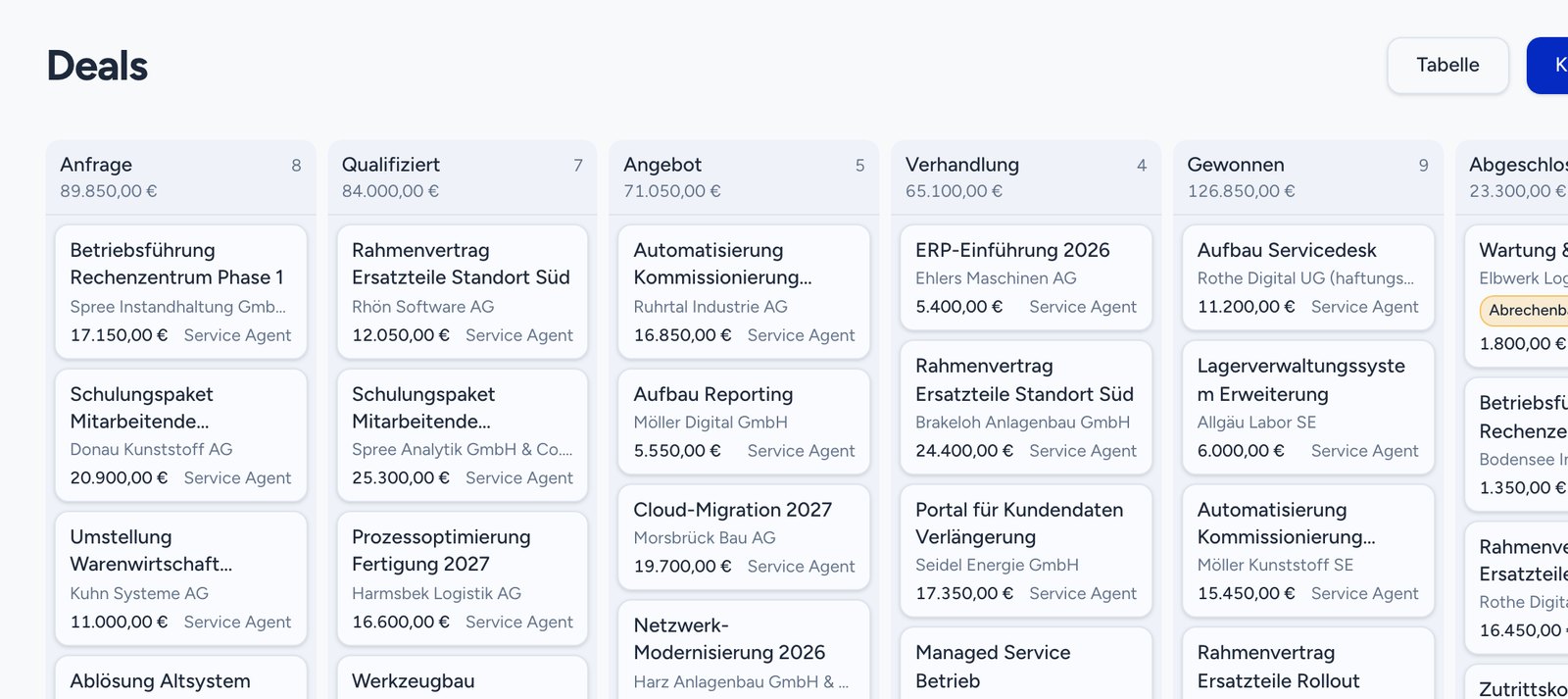Click the company name Ehlers Maschinen AG
Image resolution: width=1568 pixels, height=699 pixels.
[996, 278]
